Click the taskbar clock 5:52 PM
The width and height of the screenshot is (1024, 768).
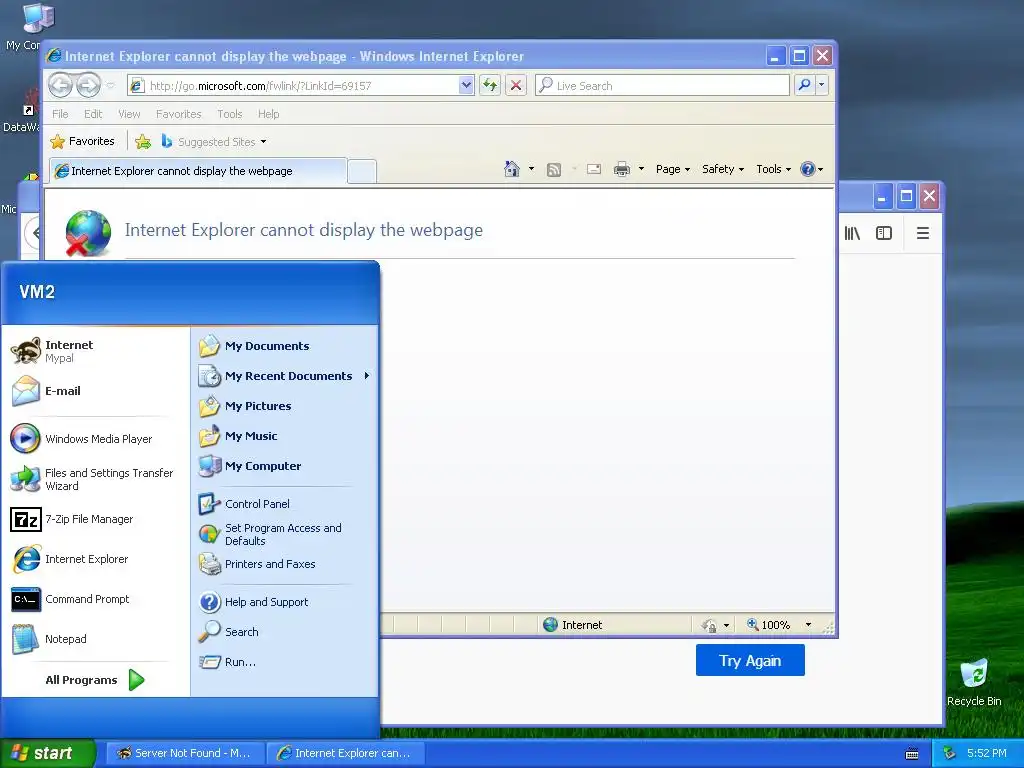pyautogui.click(x=986, y=753)
